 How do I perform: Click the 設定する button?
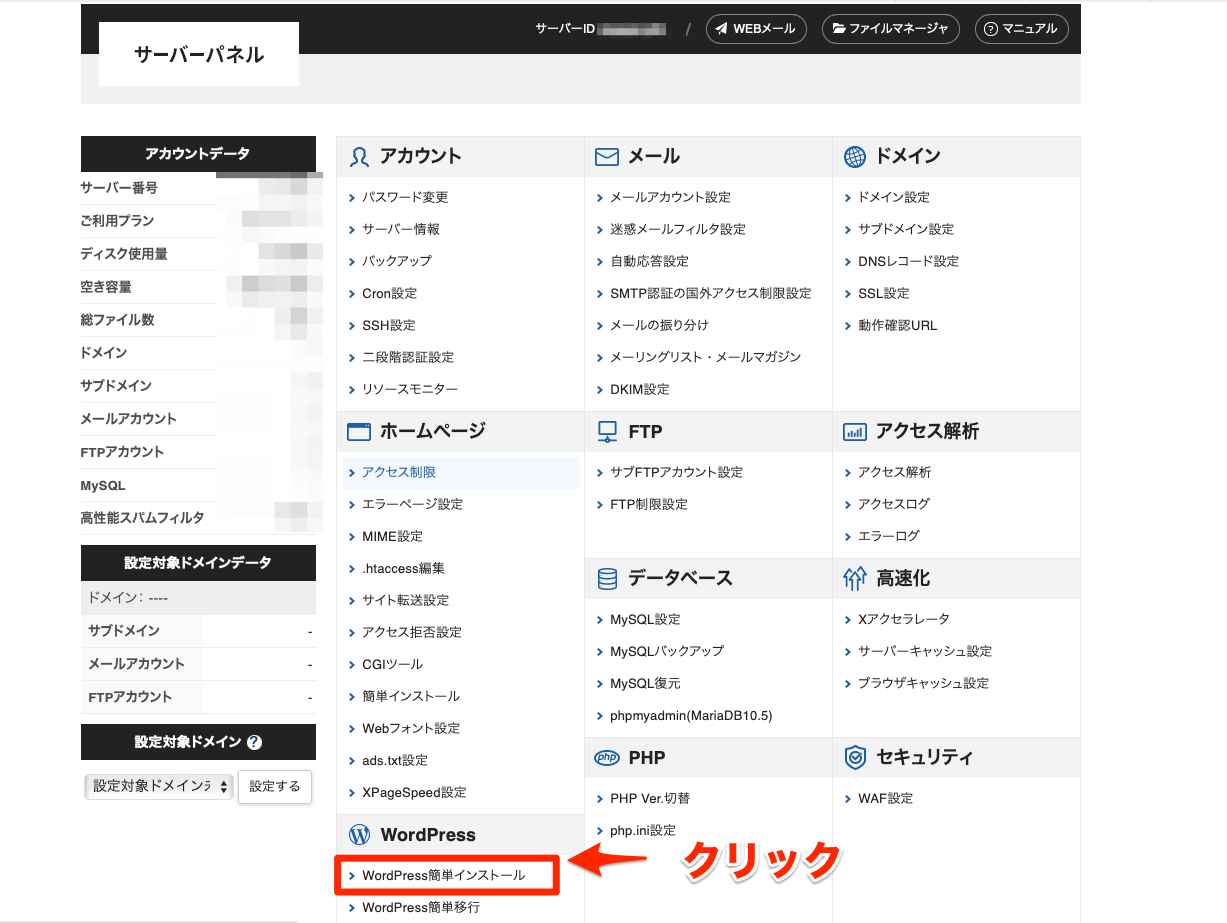click(275, 787)
